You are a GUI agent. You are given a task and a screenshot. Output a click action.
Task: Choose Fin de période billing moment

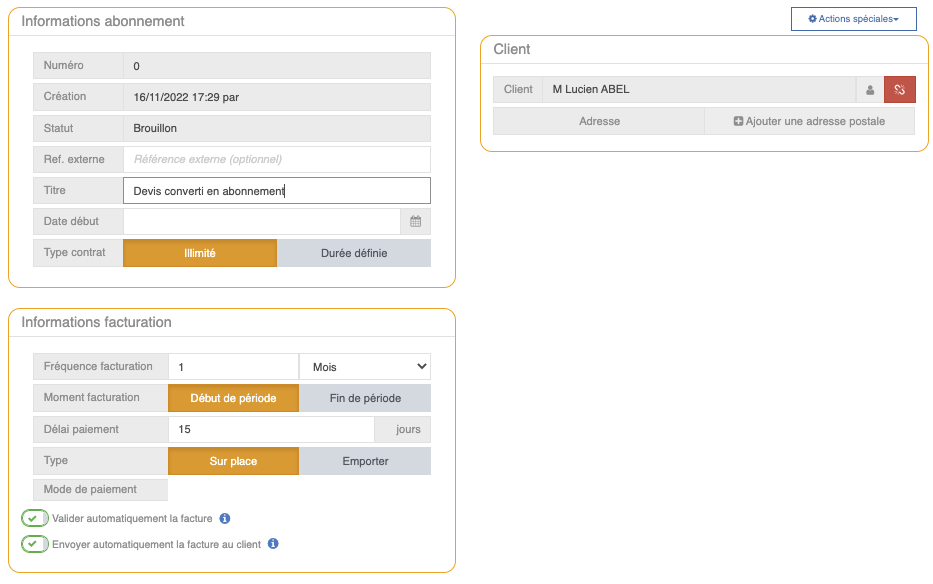(x=365, y=398)
